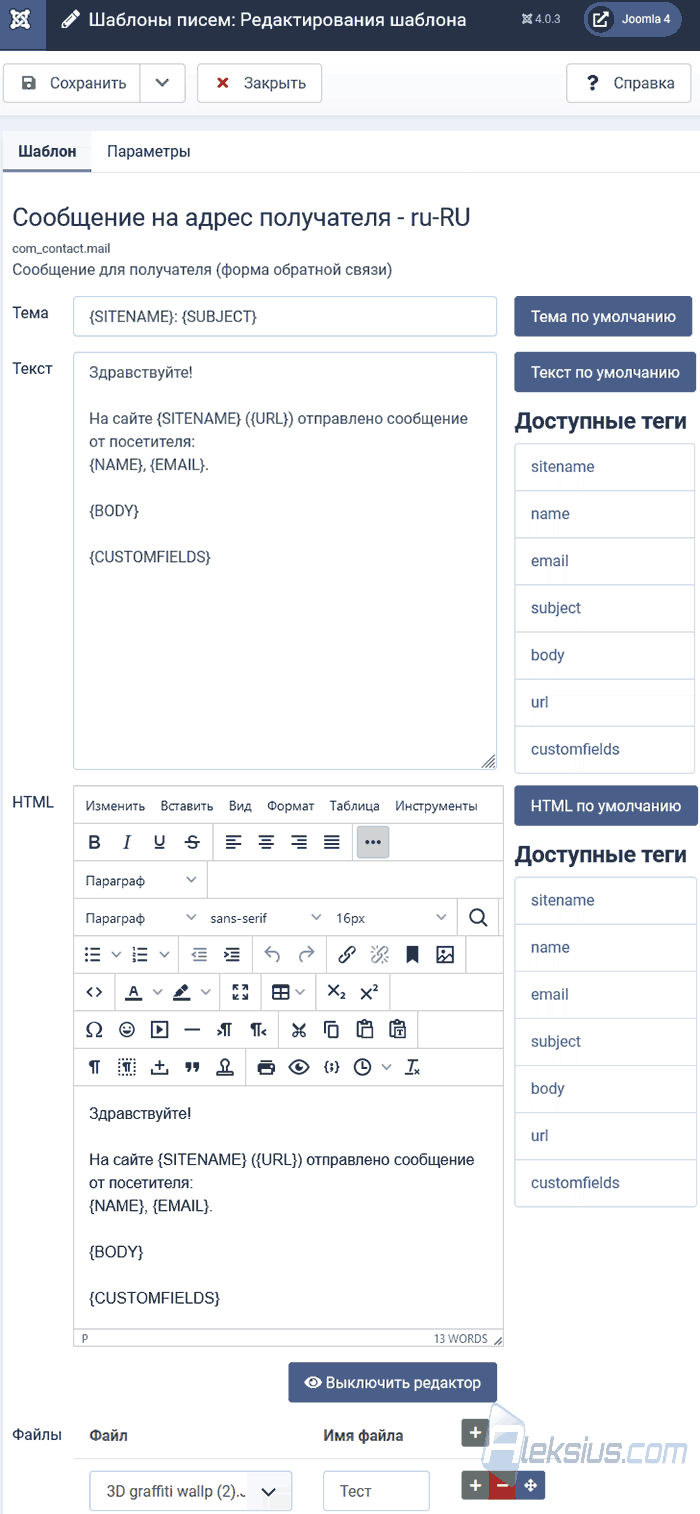Redo editor action
The image size is (700, 1514).
pos(306,955)
